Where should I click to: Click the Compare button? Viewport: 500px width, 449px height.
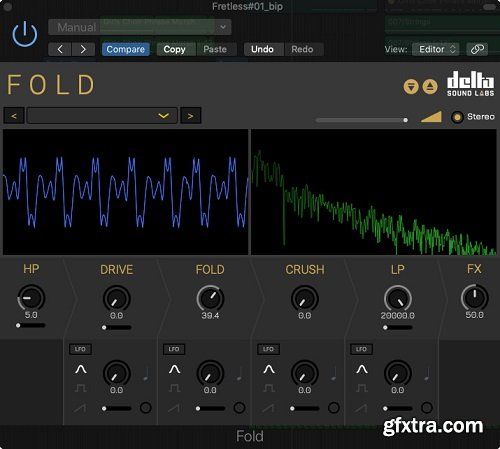point(126,49)
